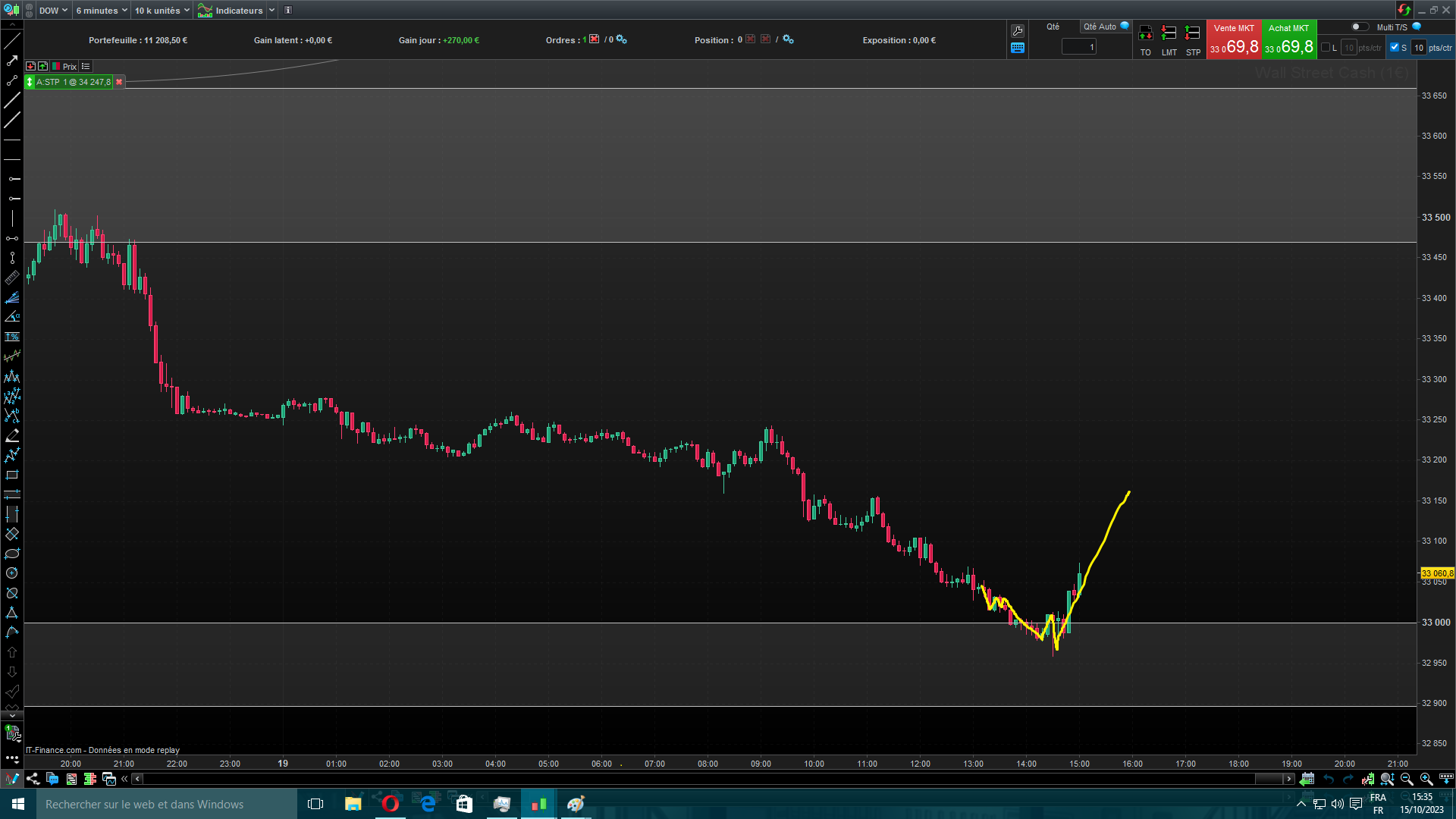
Task: Expand the 6 minutes timeframe dropdown
Action: [102, 11]
